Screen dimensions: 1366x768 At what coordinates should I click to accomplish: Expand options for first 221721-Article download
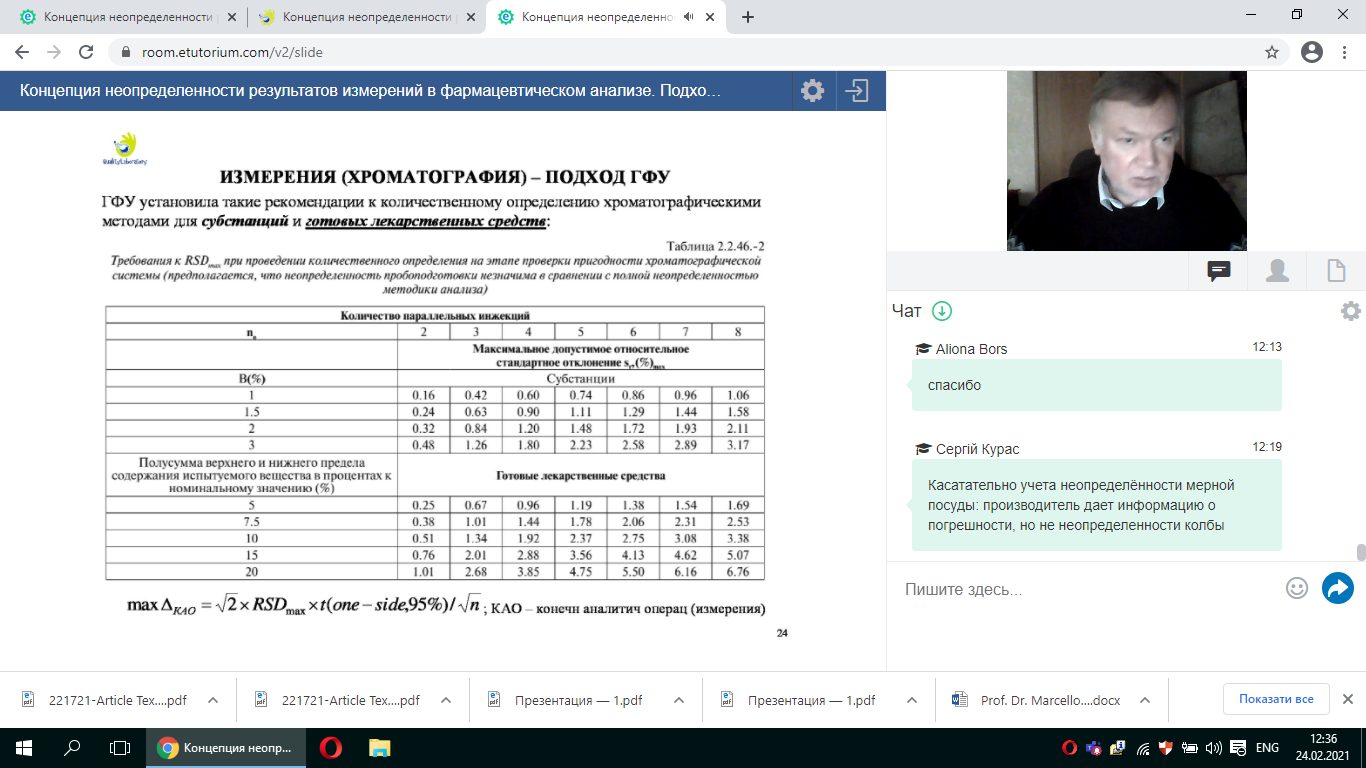(x=213, y=700)
